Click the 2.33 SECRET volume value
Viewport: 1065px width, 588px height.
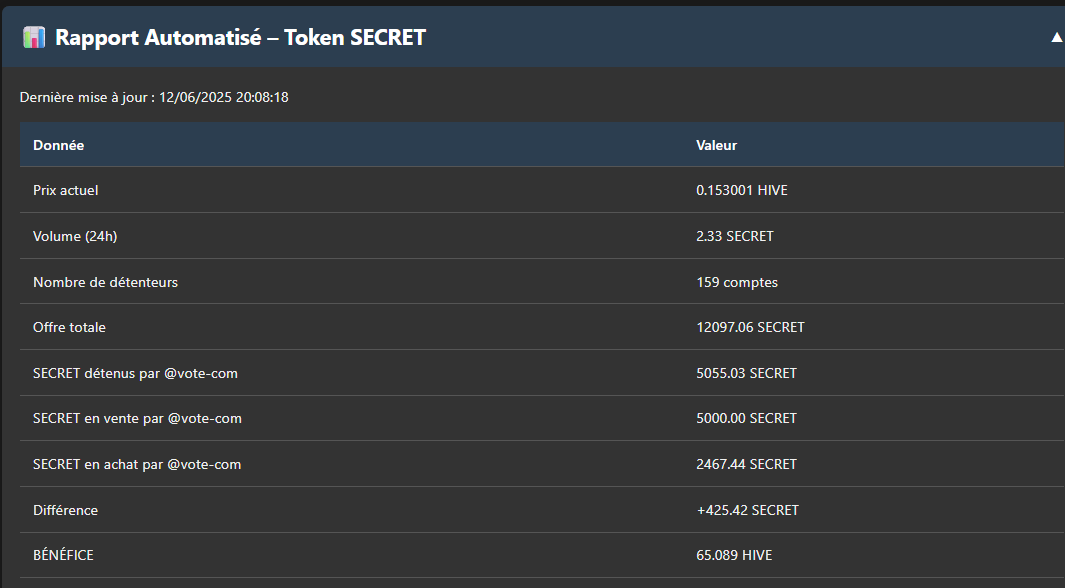[x=735, y=236]
